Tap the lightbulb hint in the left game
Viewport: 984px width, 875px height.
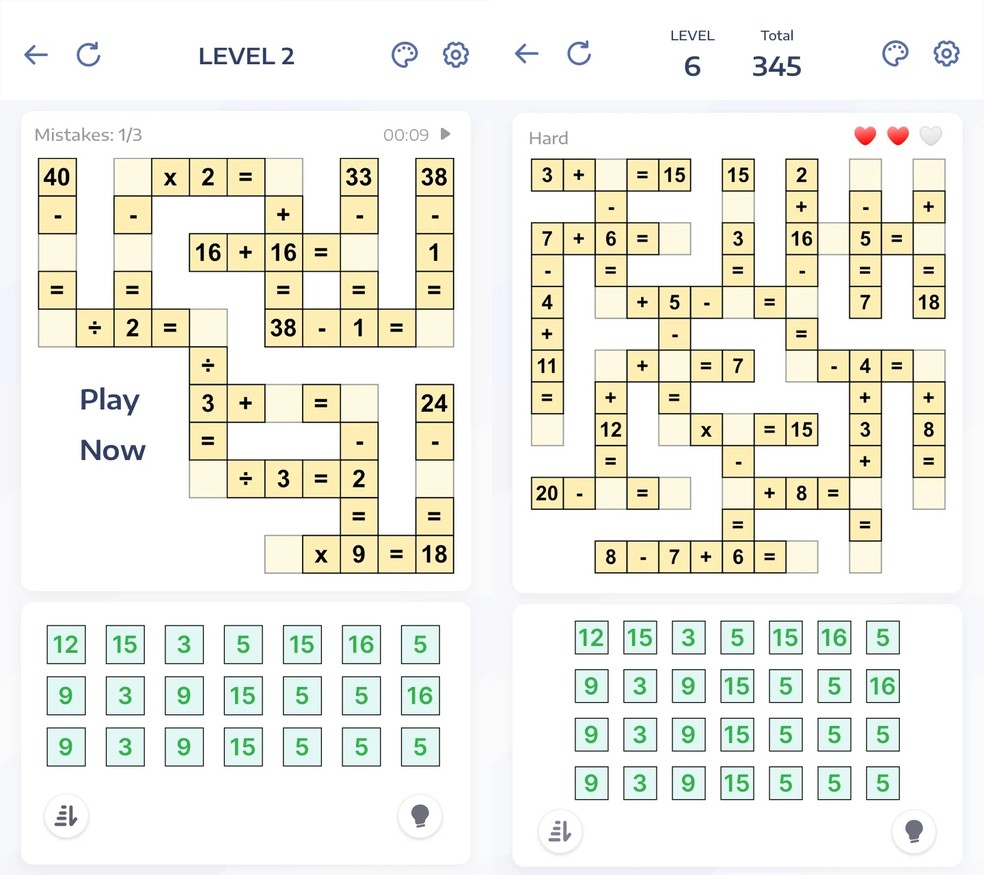[420, 817]
